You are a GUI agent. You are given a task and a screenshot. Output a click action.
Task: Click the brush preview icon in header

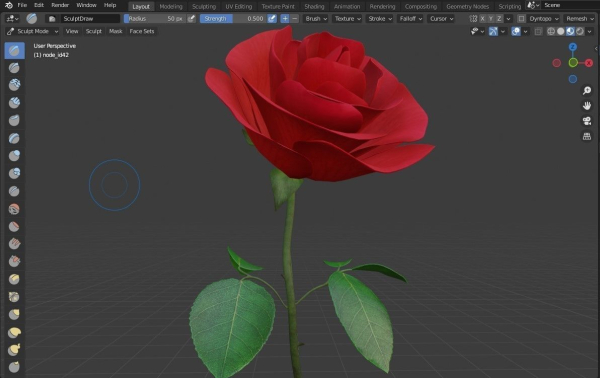click(x=32, y=18)
